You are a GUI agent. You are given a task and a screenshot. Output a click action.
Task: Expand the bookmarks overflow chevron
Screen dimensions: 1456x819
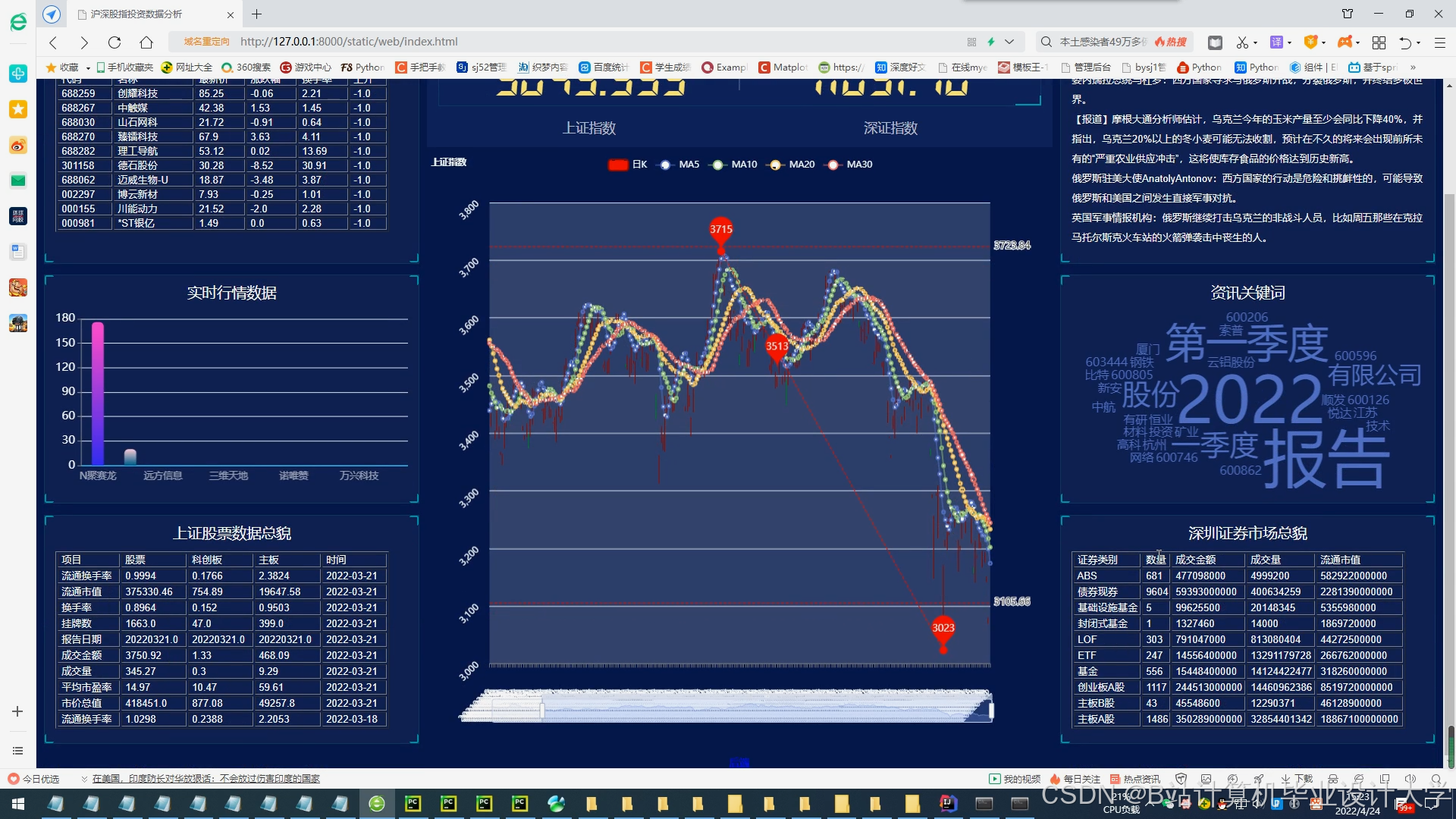tap(1413, 67)
